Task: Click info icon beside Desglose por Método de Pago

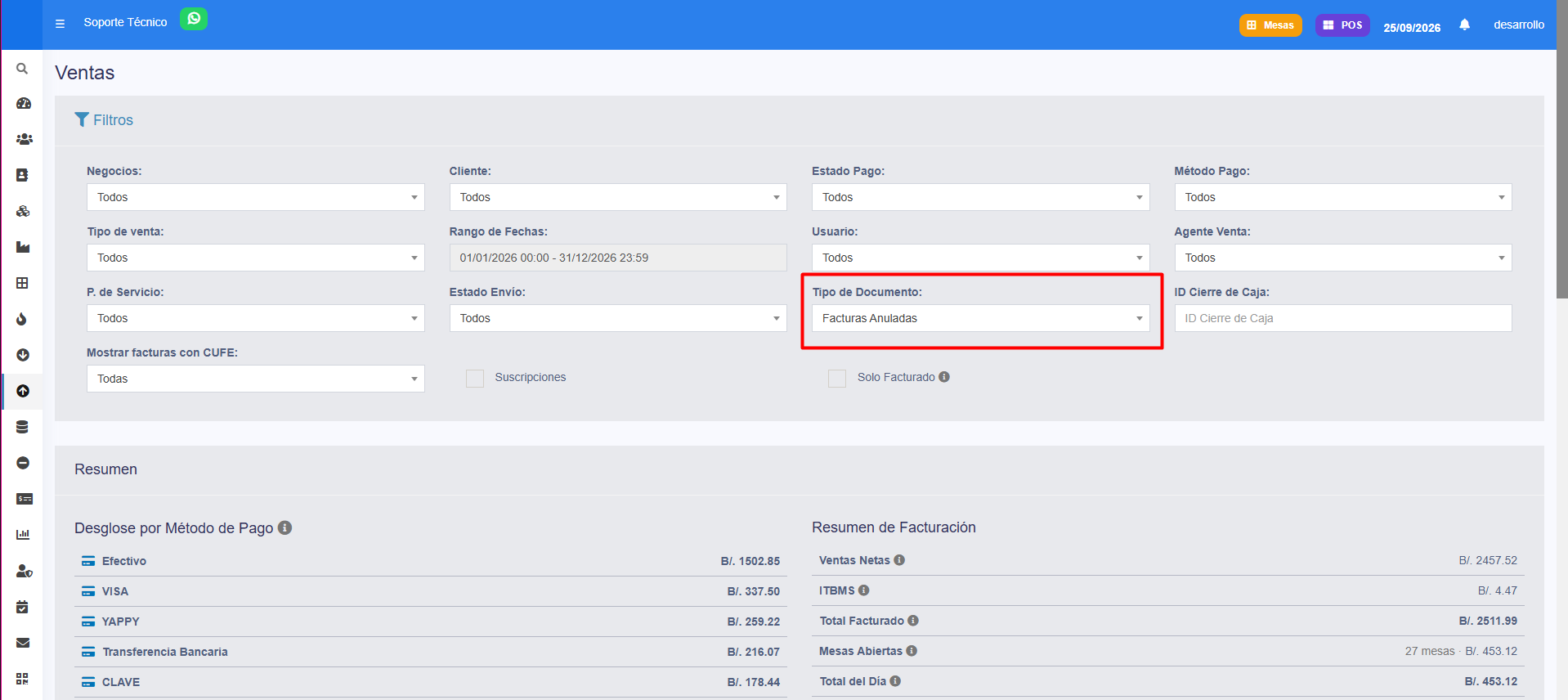Action: 284,527
